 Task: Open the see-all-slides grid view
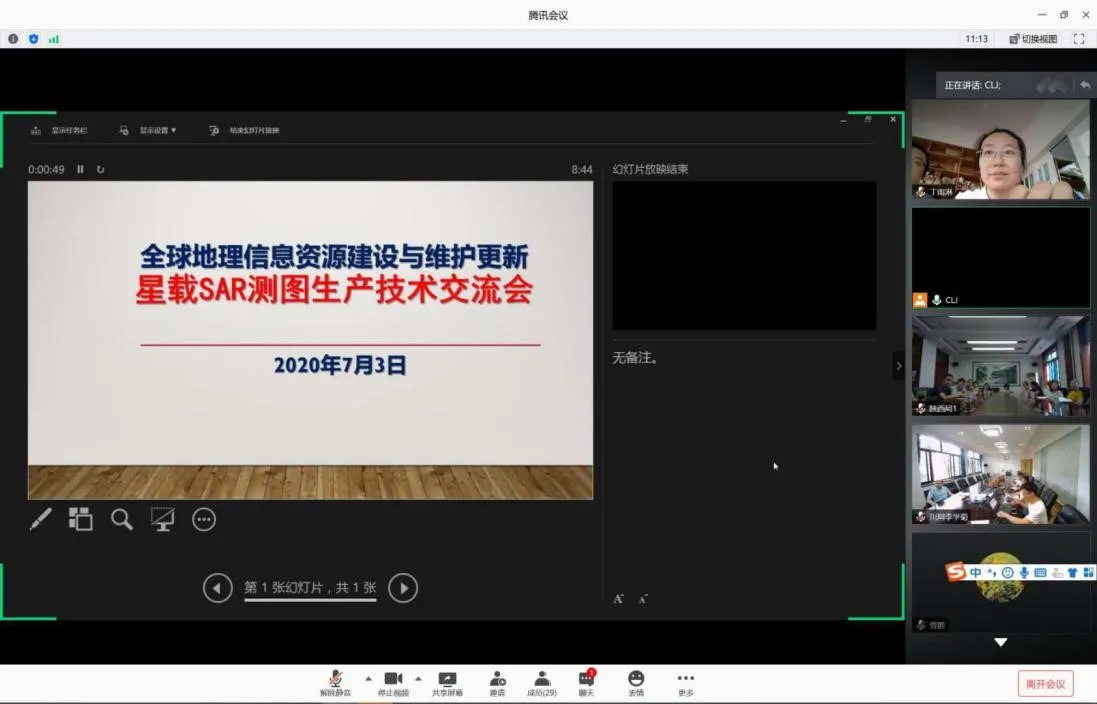80,519
